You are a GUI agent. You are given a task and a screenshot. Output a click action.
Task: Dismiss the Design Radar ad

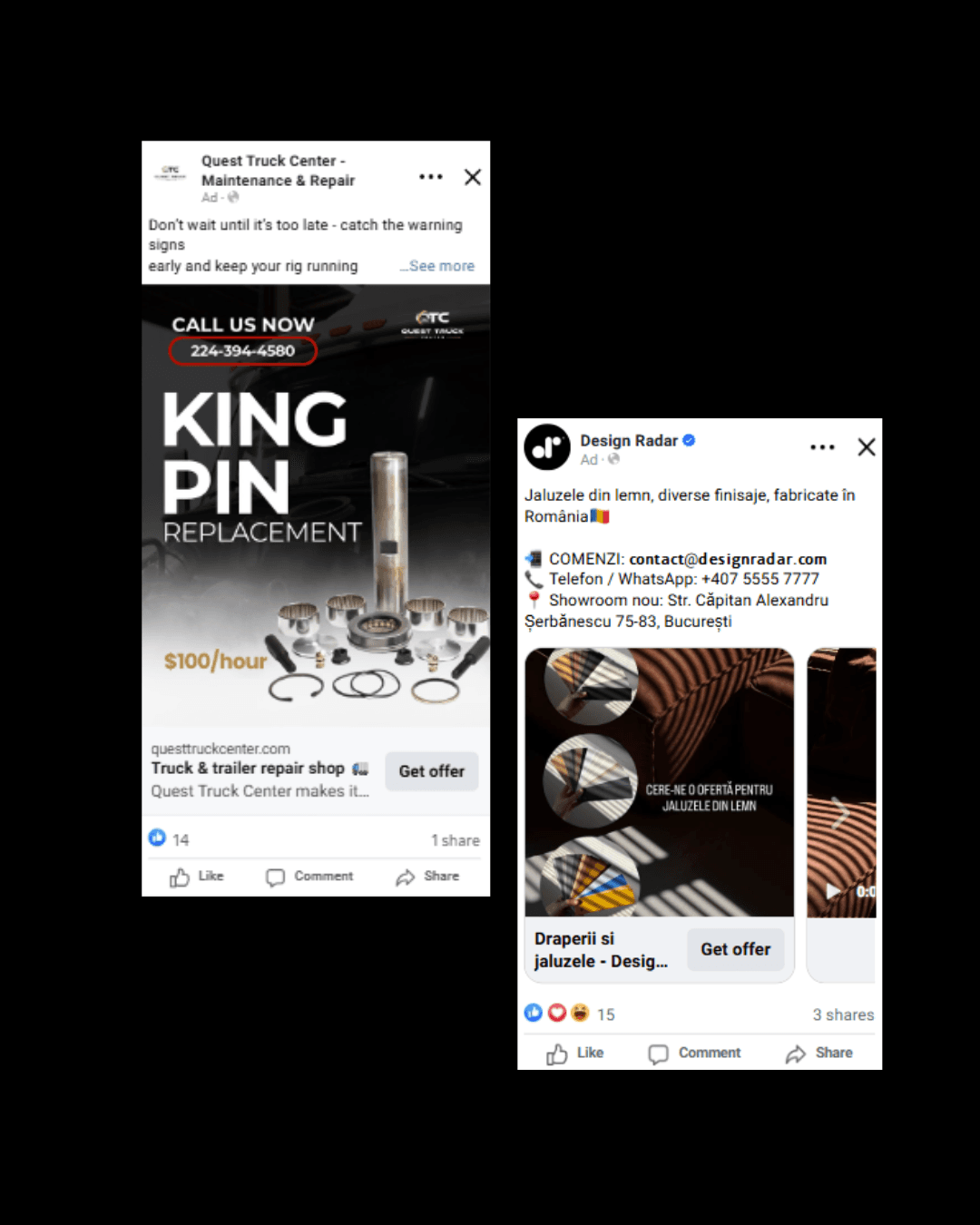[867, 446]
